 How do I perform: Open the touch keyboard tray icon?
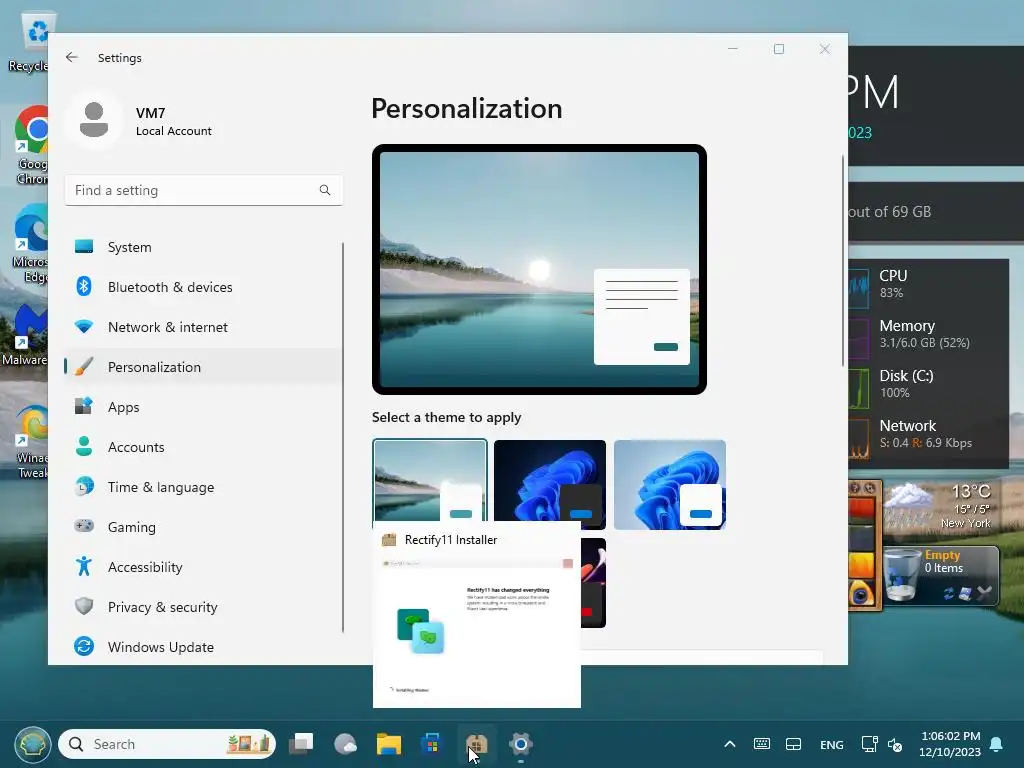[x=761, y=744]
